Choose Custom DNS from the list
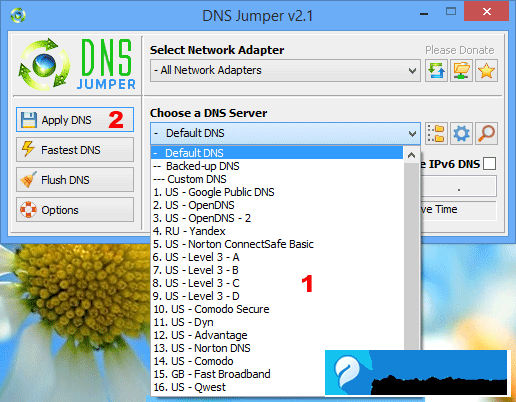Viewport: 516px width, 402px height. [x=277, y=179]
